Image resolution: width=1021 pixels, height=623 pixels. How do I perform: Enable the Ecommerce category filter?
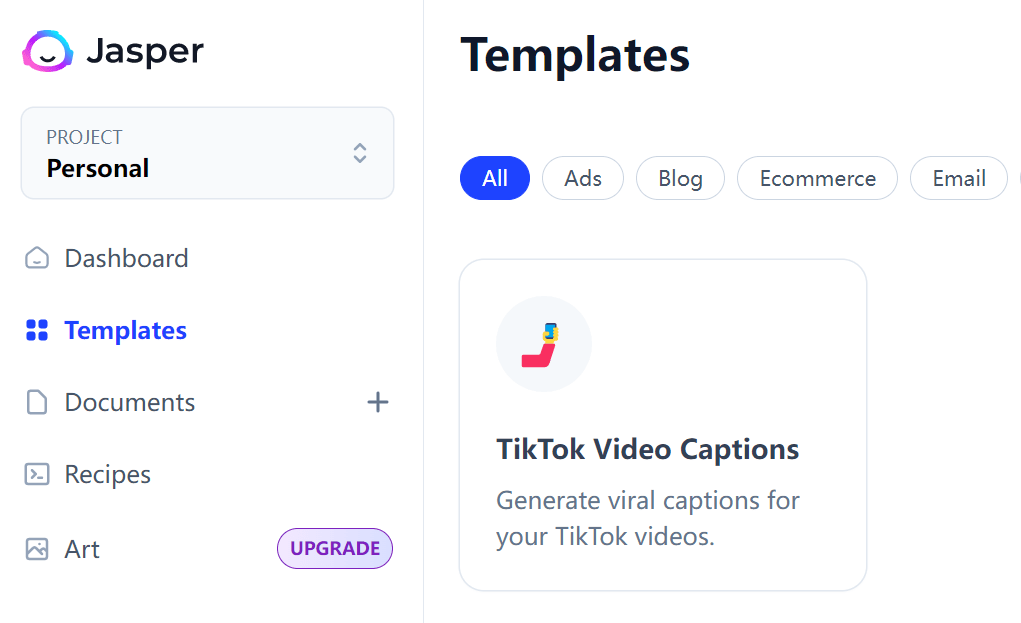click(817, 178)
